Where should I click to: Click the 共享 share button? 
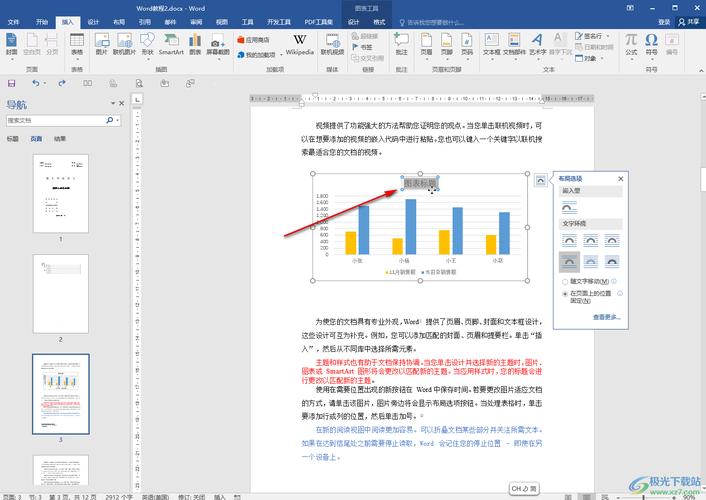coord(689,22)
